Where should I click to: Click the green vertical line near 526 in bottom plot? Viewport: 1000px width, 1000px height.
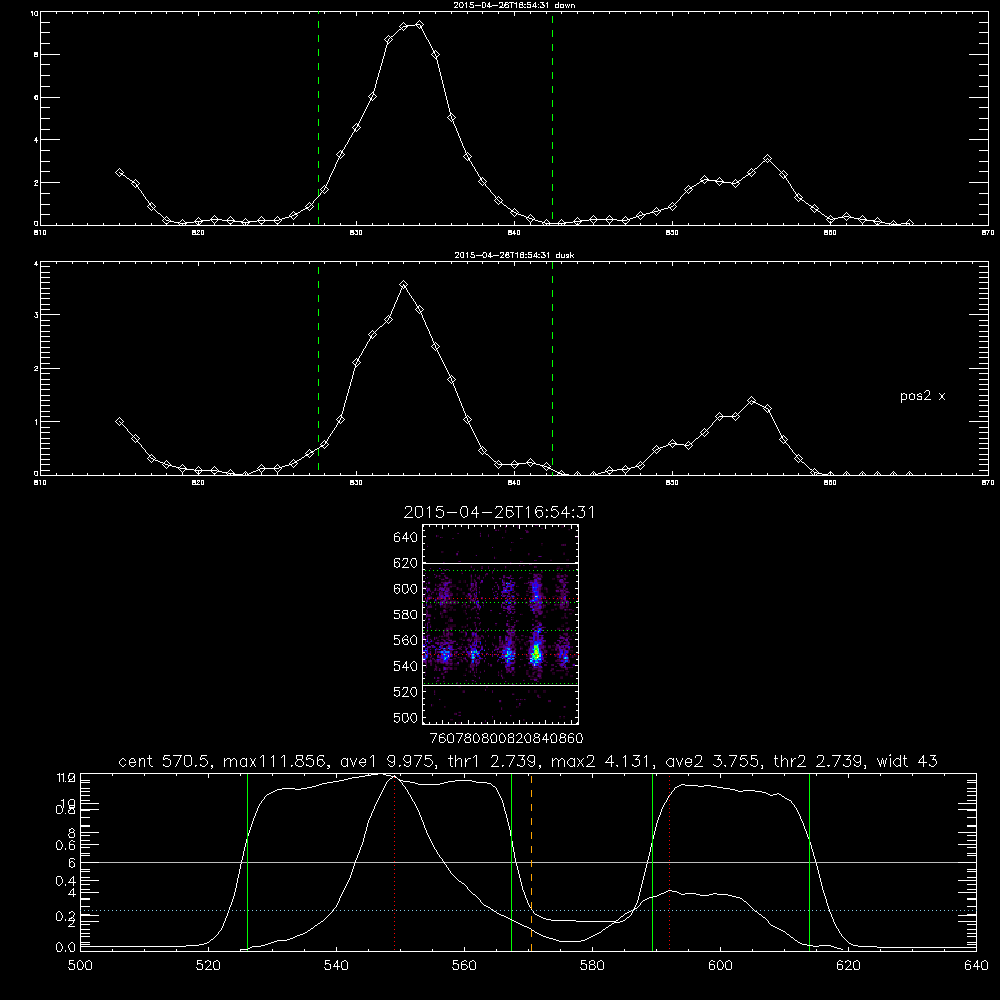point(247,861)
